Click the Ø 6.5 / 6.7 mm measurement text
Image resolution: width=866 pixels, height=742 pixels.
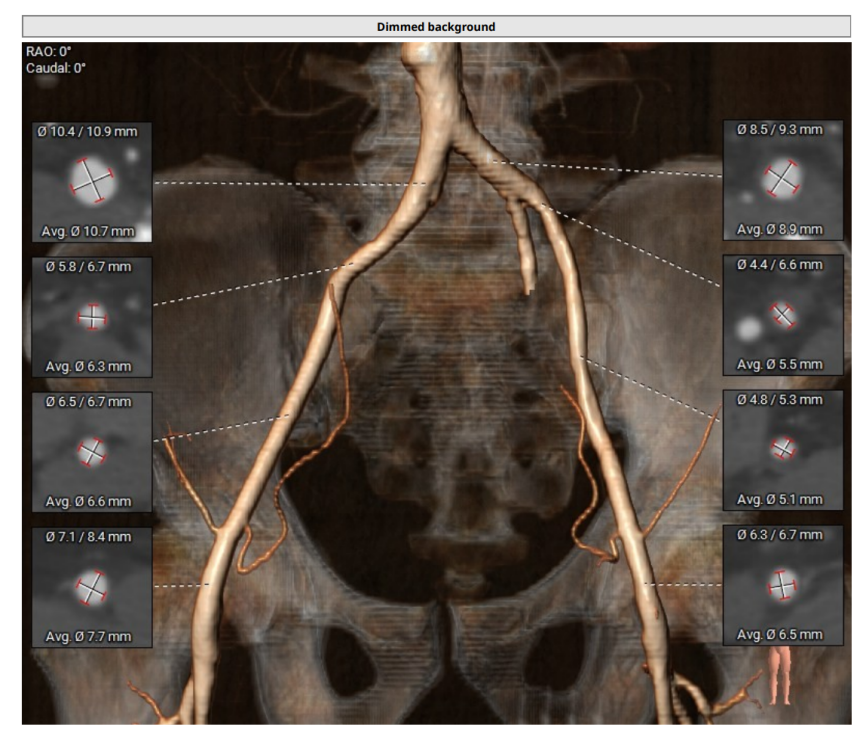(88, 402)
